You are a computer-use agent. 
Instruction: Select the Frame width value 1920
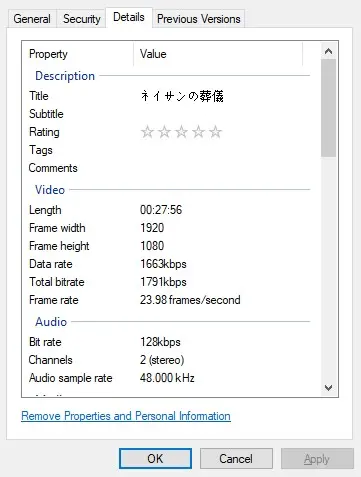[152, 228]
